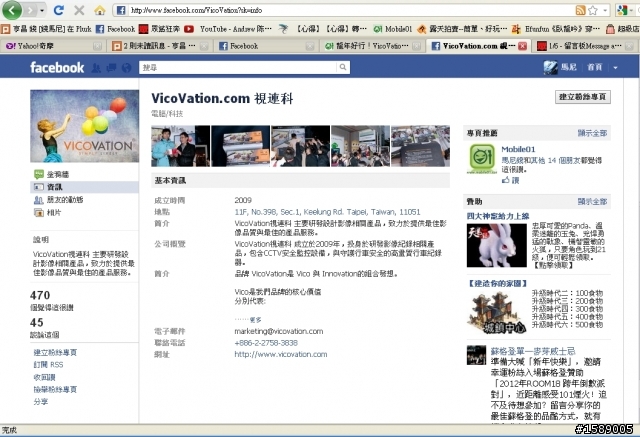Viewport: 640px width, 437px height.
Task: Click the Keelung Rd. Taipei address link
Action: [x=327, y=212]
